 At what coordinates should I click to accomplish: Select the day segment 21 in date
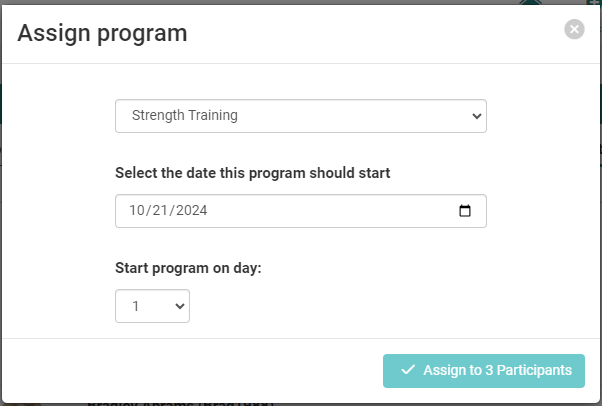tap(161, 211)
